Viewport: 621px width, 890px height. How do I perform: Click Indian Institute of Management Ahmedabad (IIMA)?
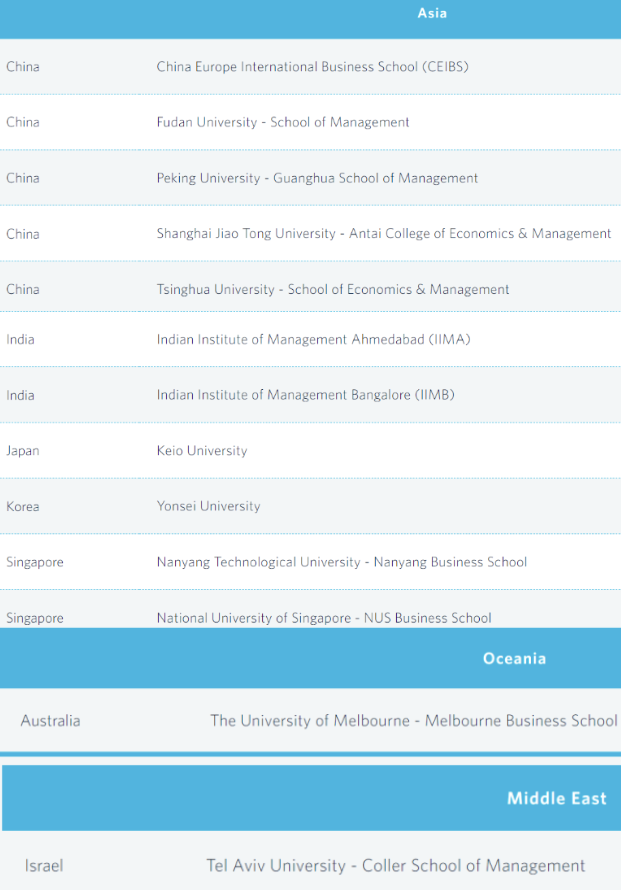(x=313, y=339)
